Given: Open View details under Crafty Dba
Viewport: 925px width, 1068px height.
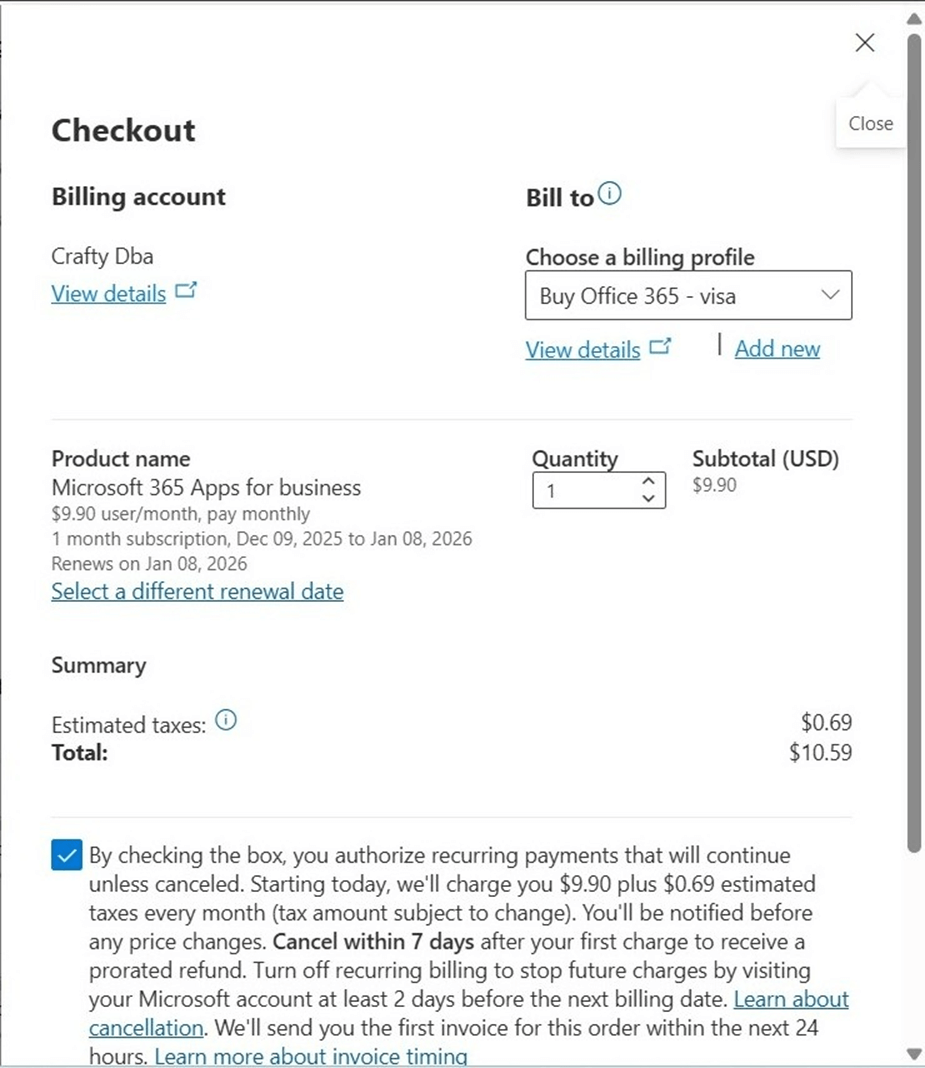Looking at the screenshot, I should 108,293.
